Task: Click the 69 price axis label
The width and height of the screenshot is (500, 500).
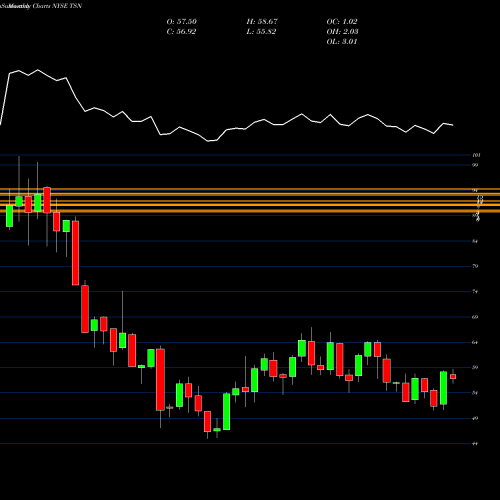Action: tap(475, 317)
